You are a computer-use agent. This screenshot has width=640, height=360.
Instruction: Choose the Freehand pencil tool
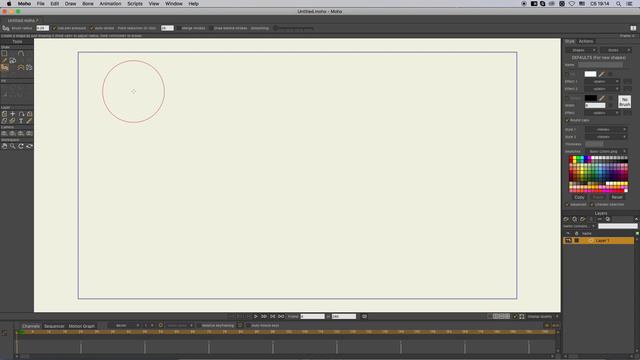(4, 60)
